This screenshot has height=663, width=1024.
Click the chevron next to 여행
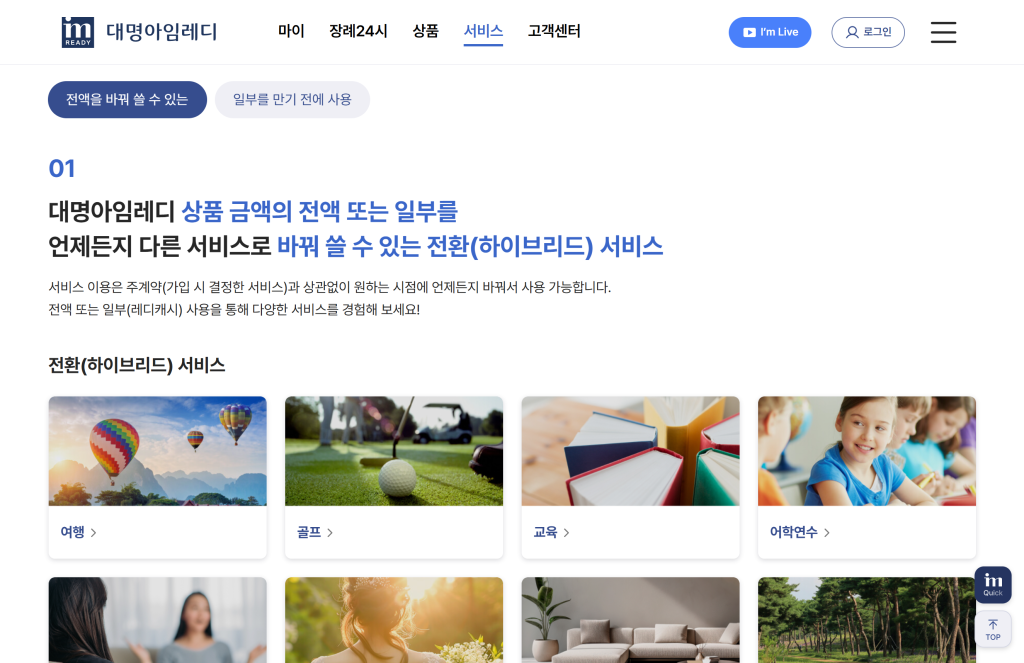point(93,533)
